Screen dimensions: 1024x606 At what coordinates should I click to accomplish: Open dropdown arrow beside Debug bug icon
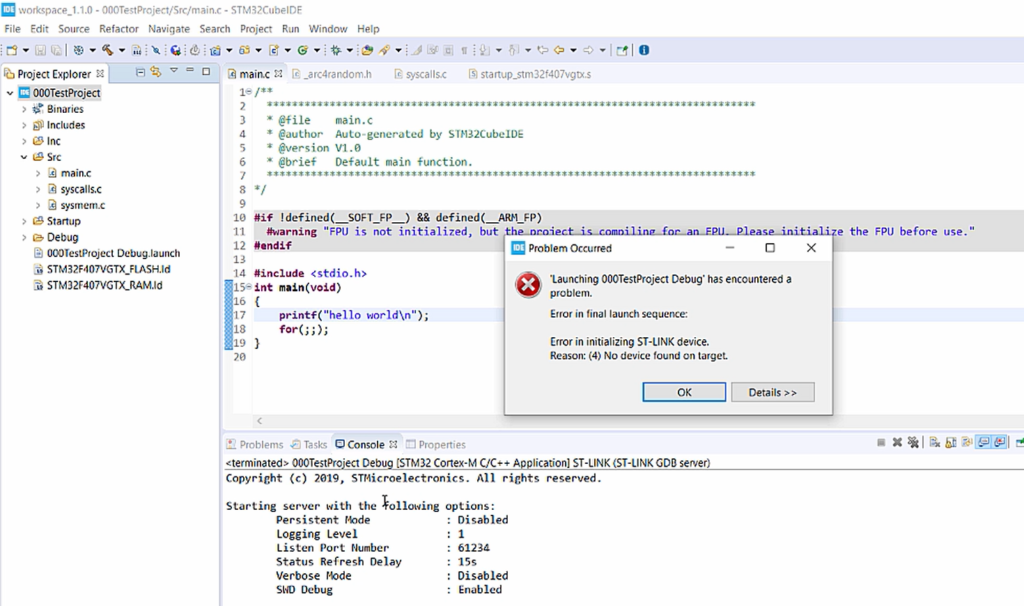tap(349, 50)
